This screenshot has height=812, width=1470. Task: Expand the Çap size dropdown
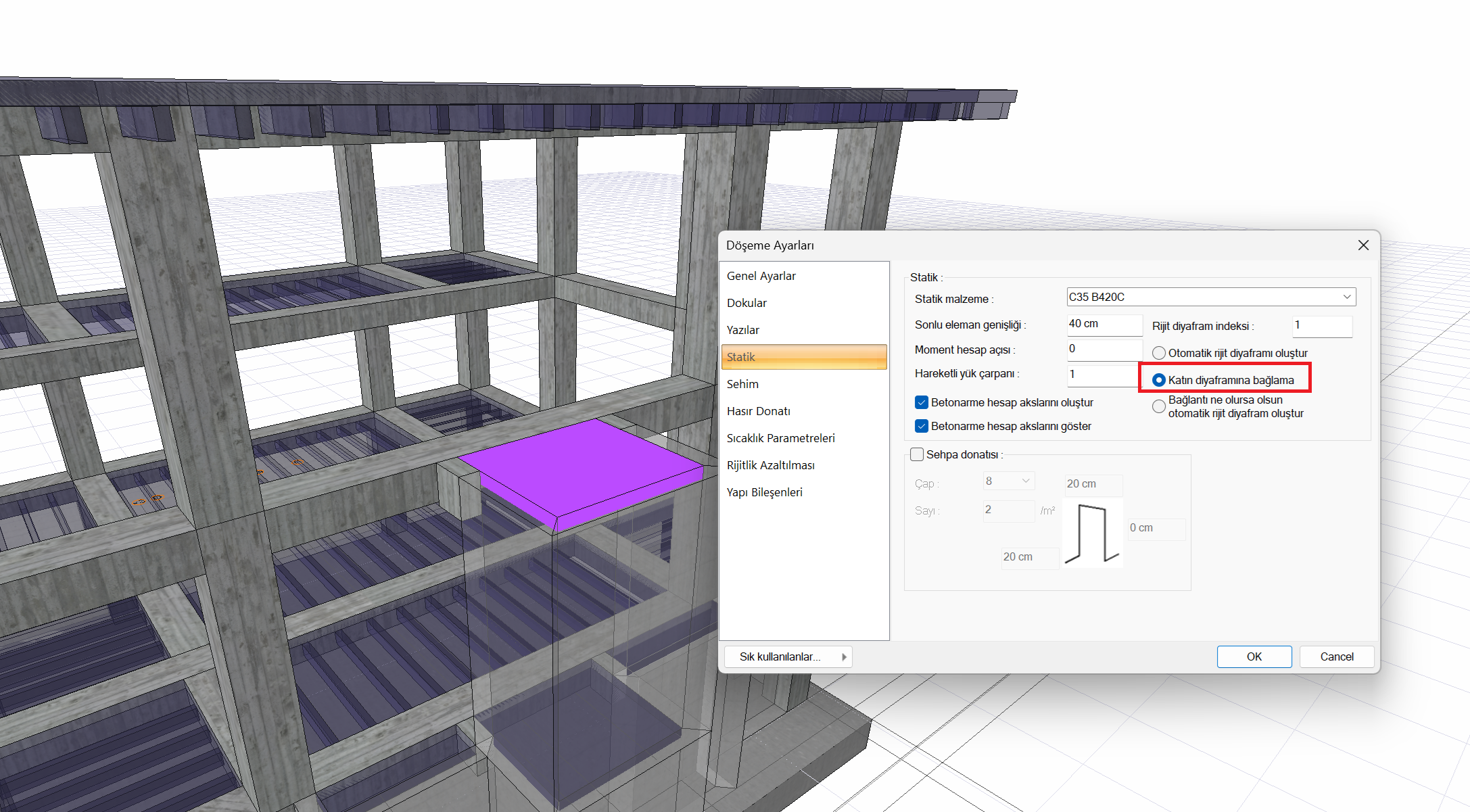[x=1008, y=481]
